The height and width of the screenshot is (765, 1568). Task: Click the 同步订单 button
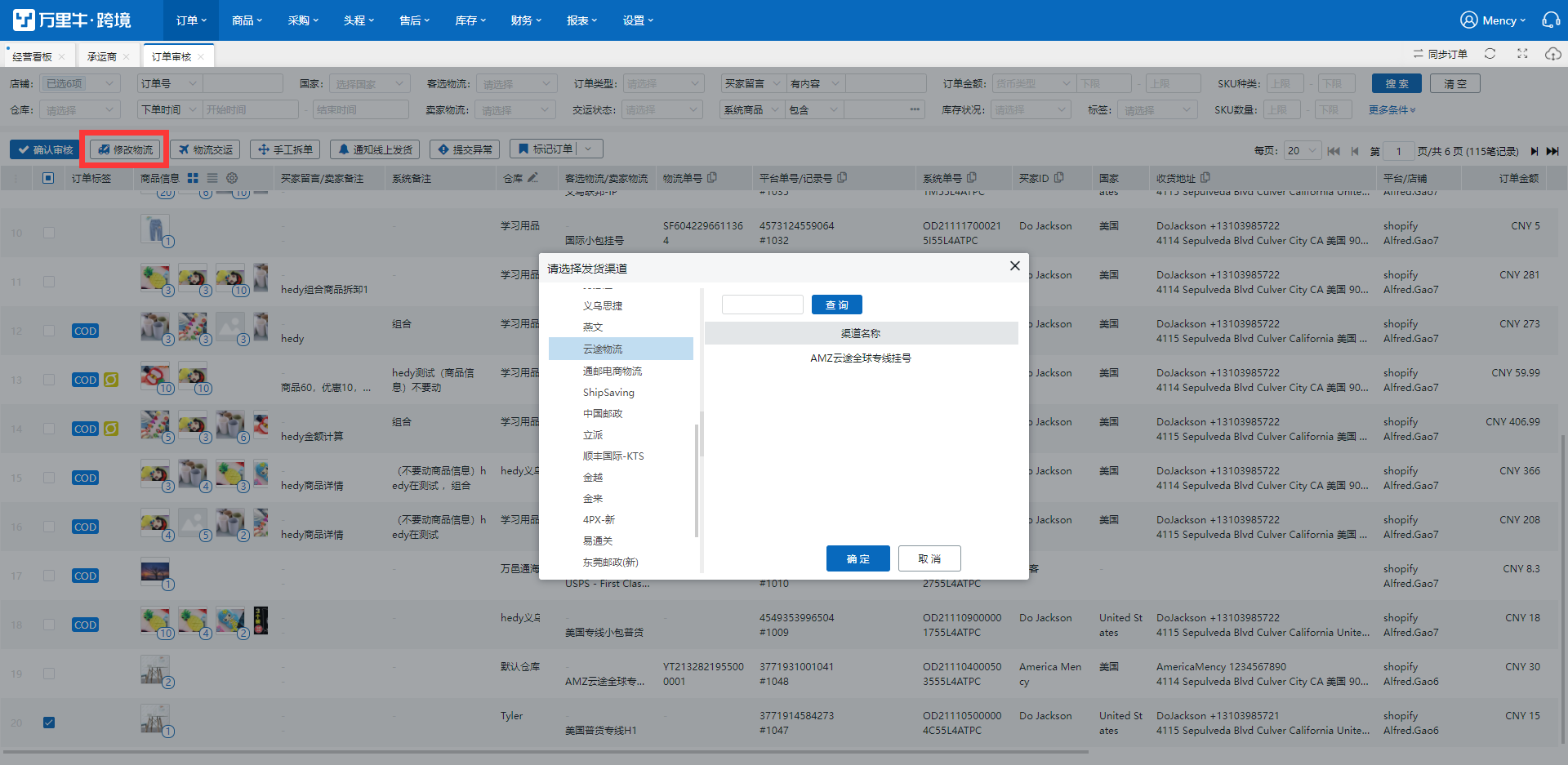pyautogui.click(x=1441, y=54)
